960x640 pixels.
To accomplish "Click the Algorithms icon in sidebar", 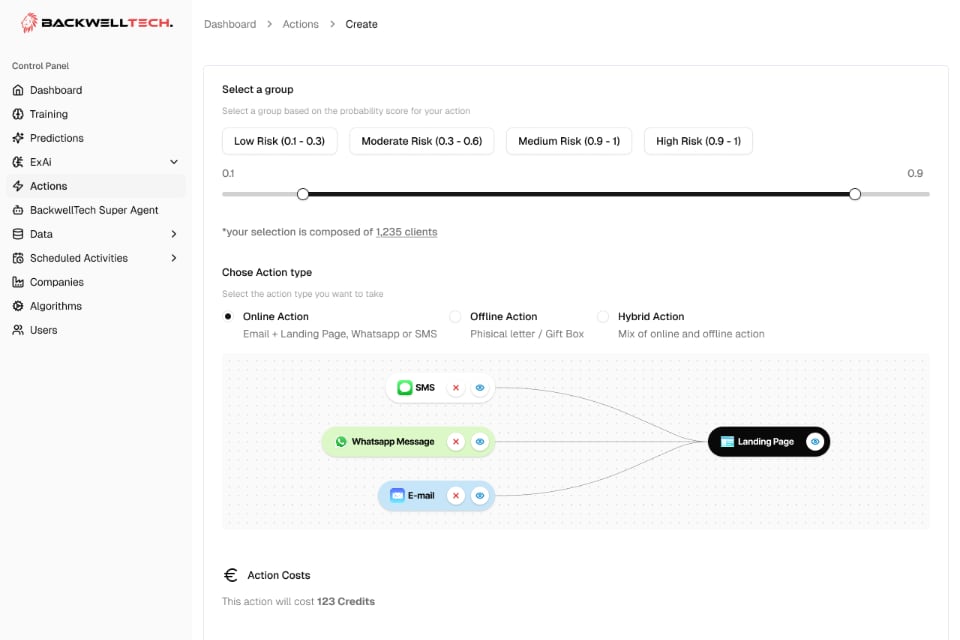I will [x=18, y=306].
